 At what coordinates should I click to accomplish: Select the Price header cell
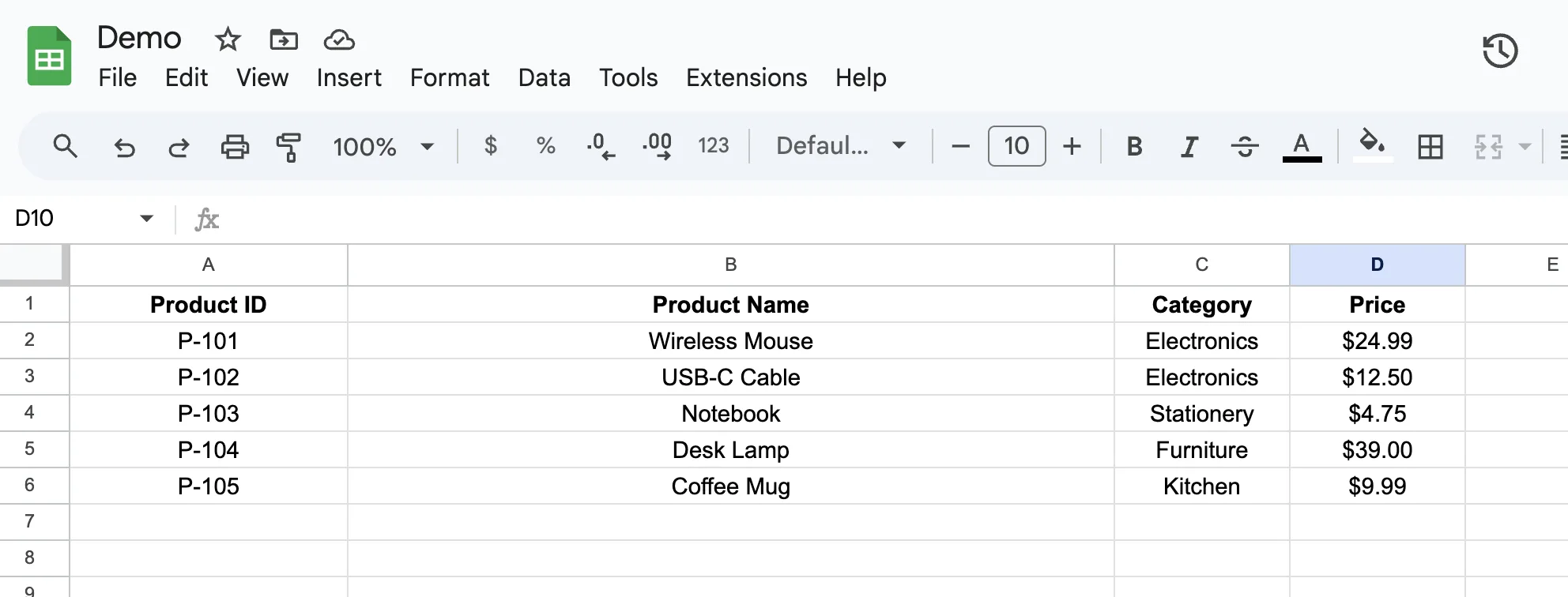[x=1378, y=305]
